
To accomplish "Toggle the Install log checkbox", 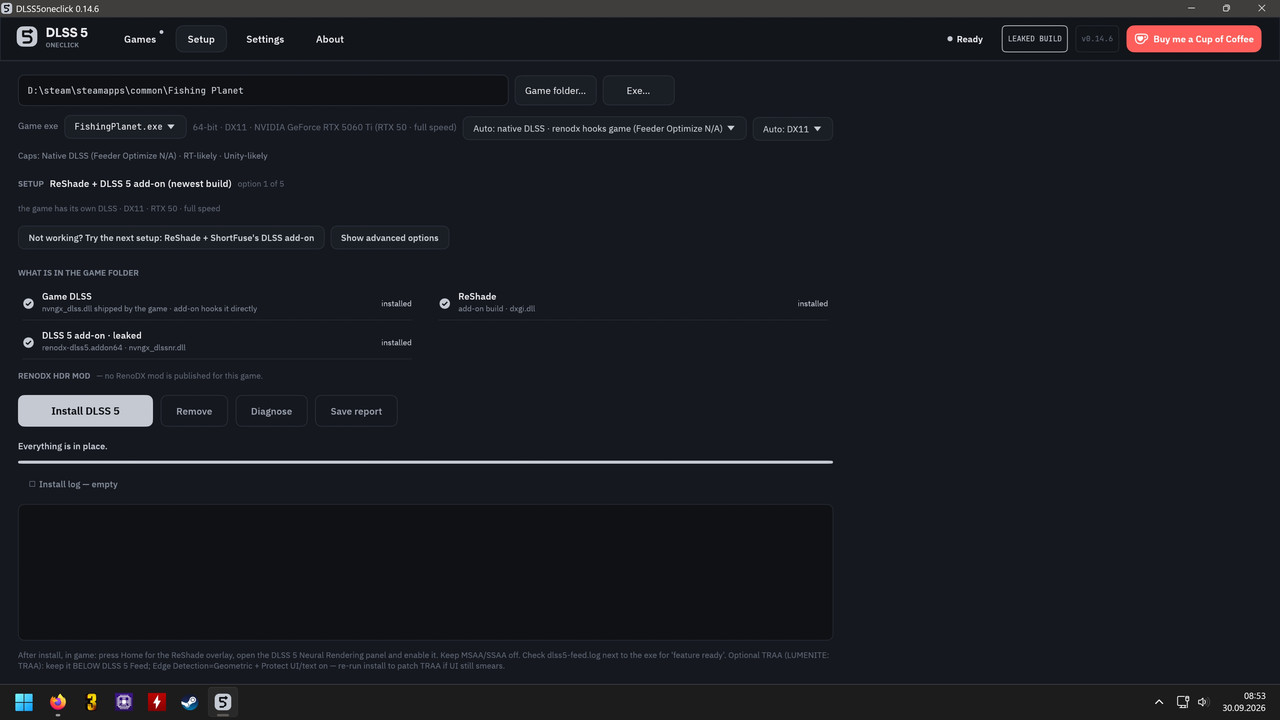I will coord(32,484).
